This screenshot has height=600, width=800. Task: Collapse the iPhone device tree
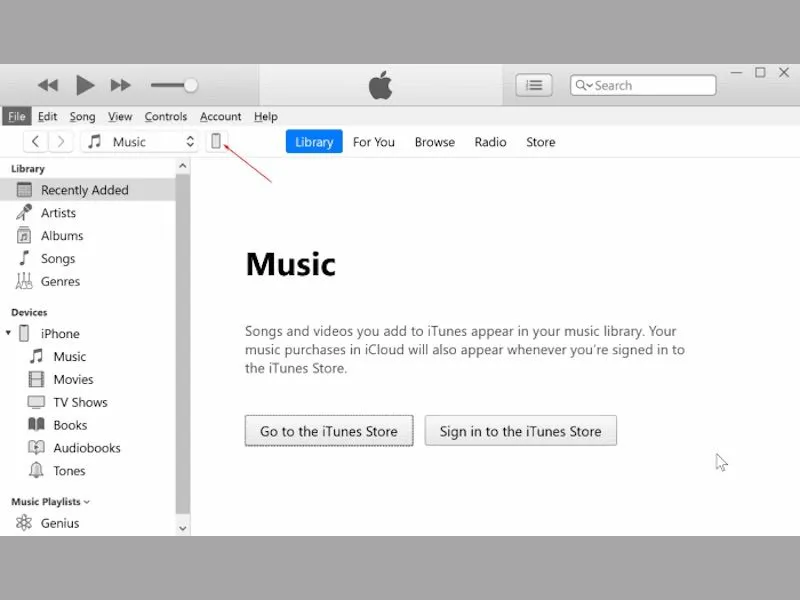click(x=8, y=333)
